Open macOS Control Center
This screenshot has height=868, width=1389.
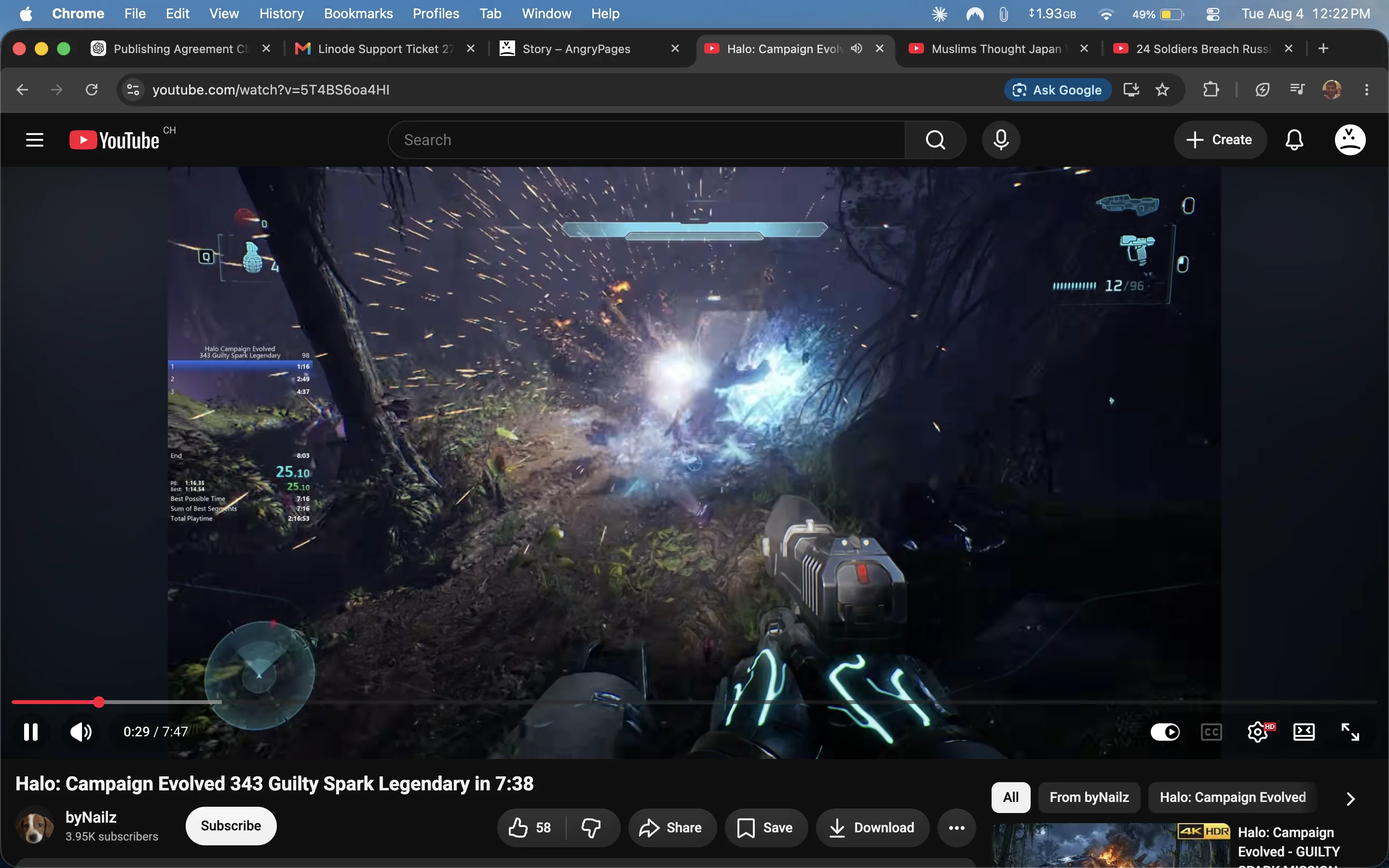1212,14
